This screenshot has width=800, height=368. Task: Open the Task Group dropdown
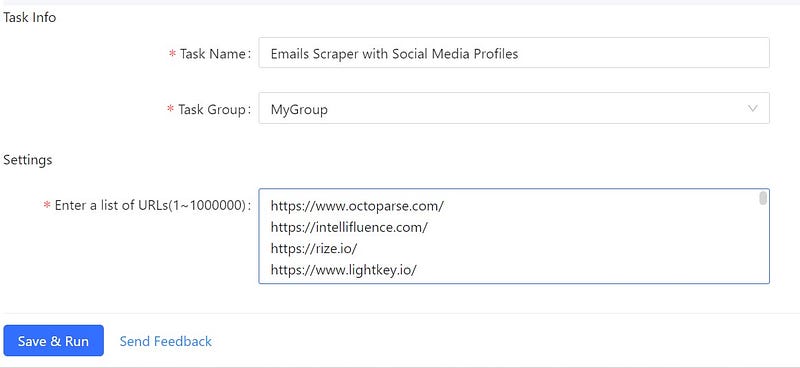[x=514, y=108]
